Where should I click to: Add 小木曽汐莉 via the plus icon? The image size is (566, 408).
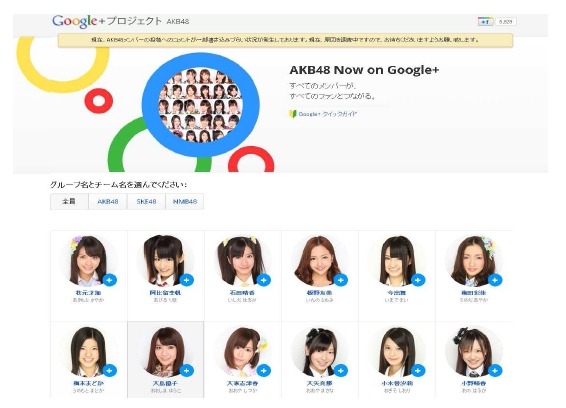(418, 370)
